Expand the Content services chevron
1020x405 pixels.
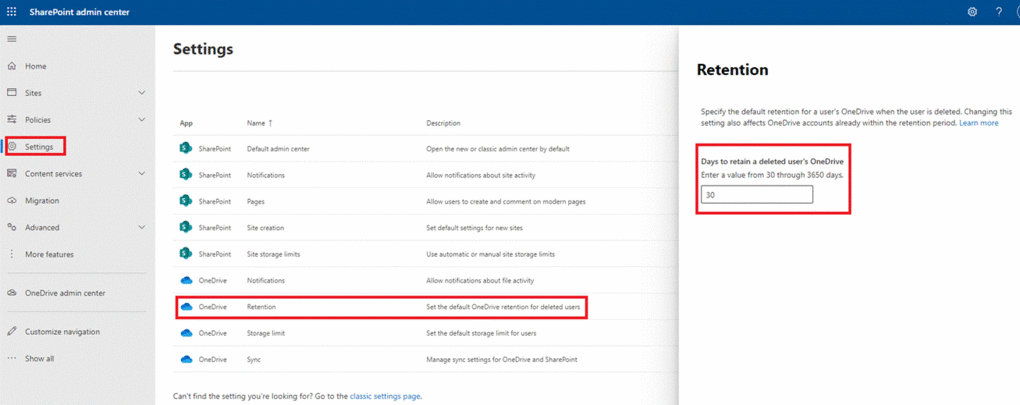pyautogui.click(x=142, y=174)
